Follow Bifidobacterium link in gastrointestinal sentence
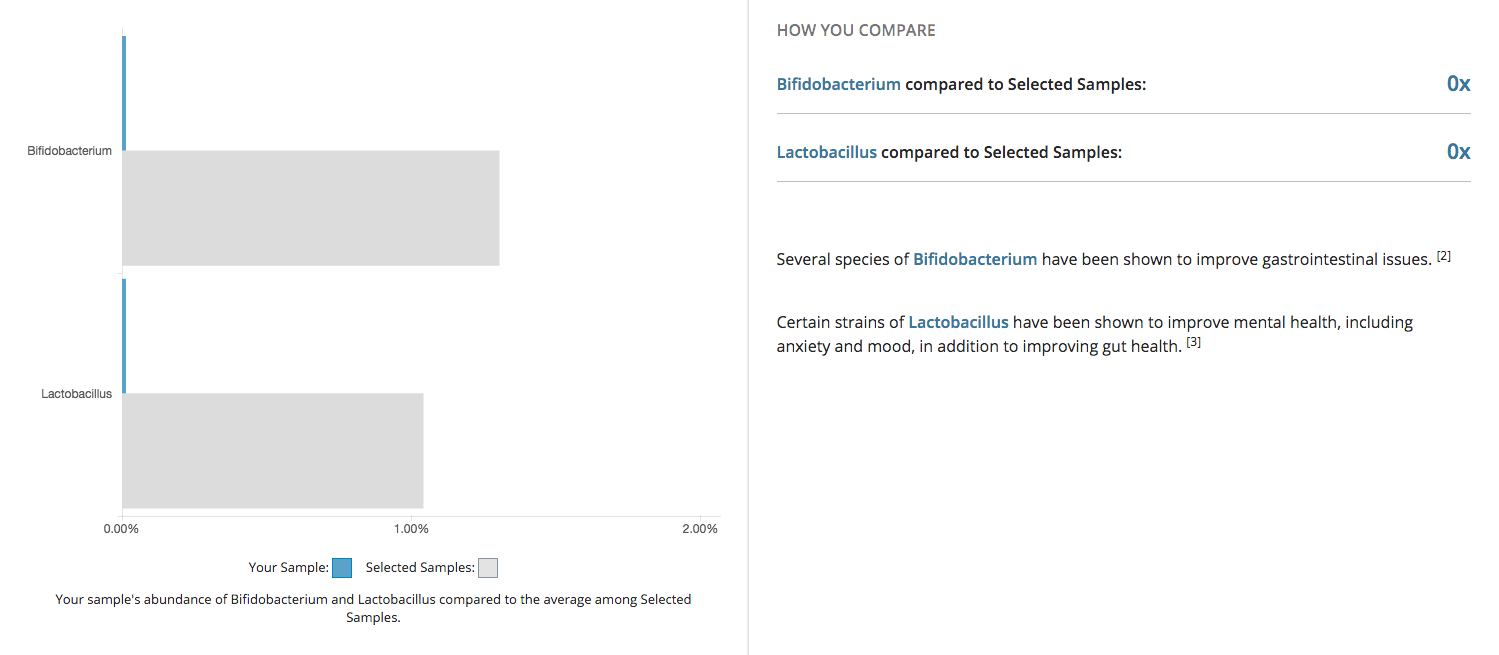 click(x=975, y=259)
